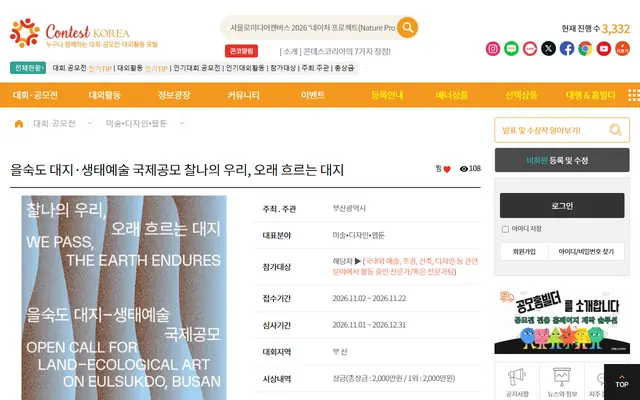The width and height of the screenshot is (640, 400).
Task: Click the red participant eligibility text
Action: pos(405,267)
